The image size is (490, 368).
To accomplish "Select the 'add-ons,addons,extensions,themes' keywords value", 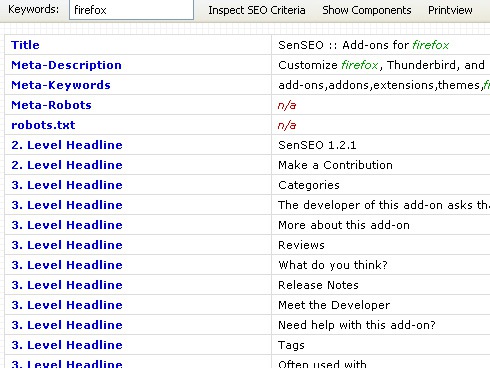I will pyautogui.click(x=384, y=85).
